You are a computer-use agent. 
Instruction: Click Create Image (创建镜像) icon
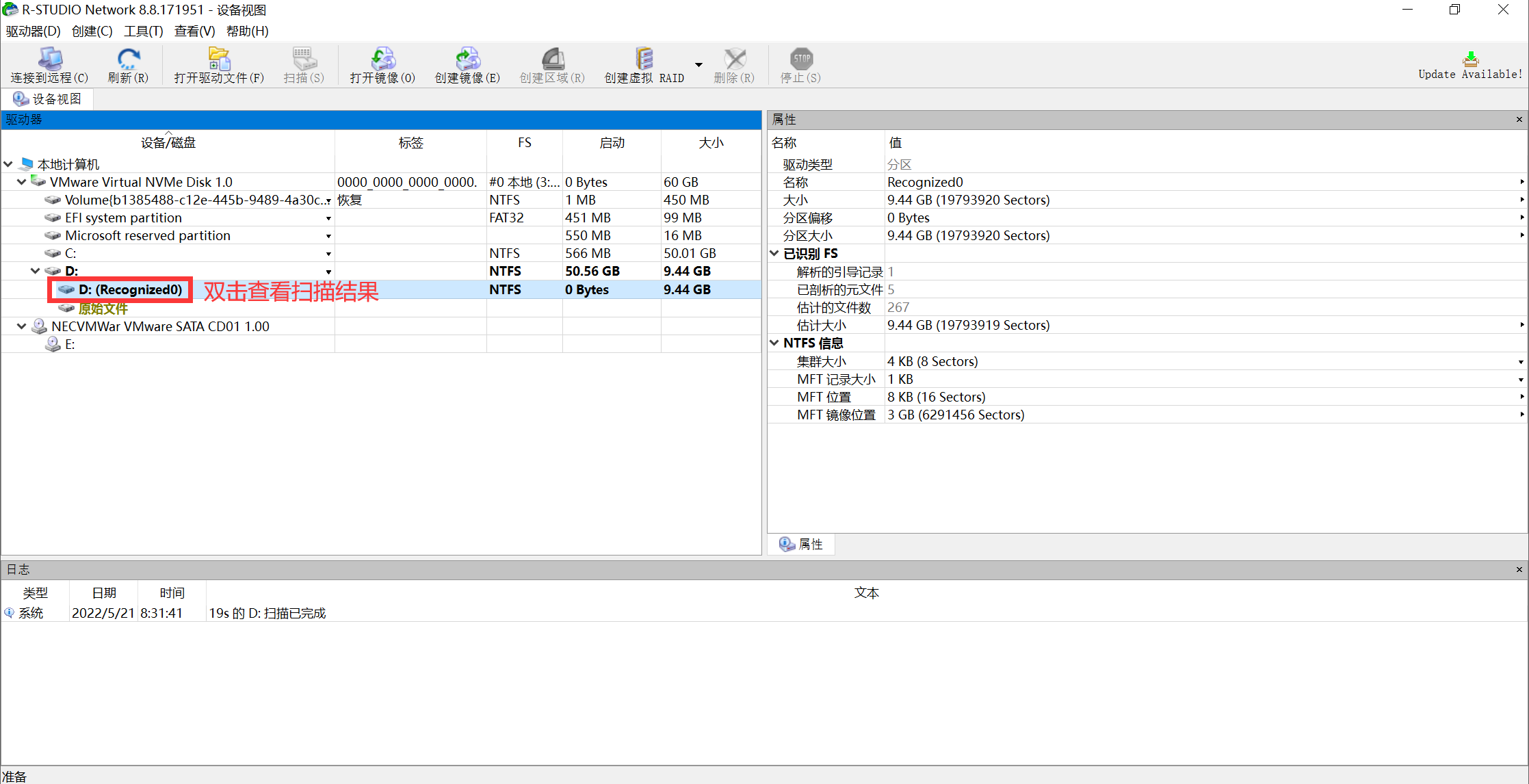(x=468, y=59)
